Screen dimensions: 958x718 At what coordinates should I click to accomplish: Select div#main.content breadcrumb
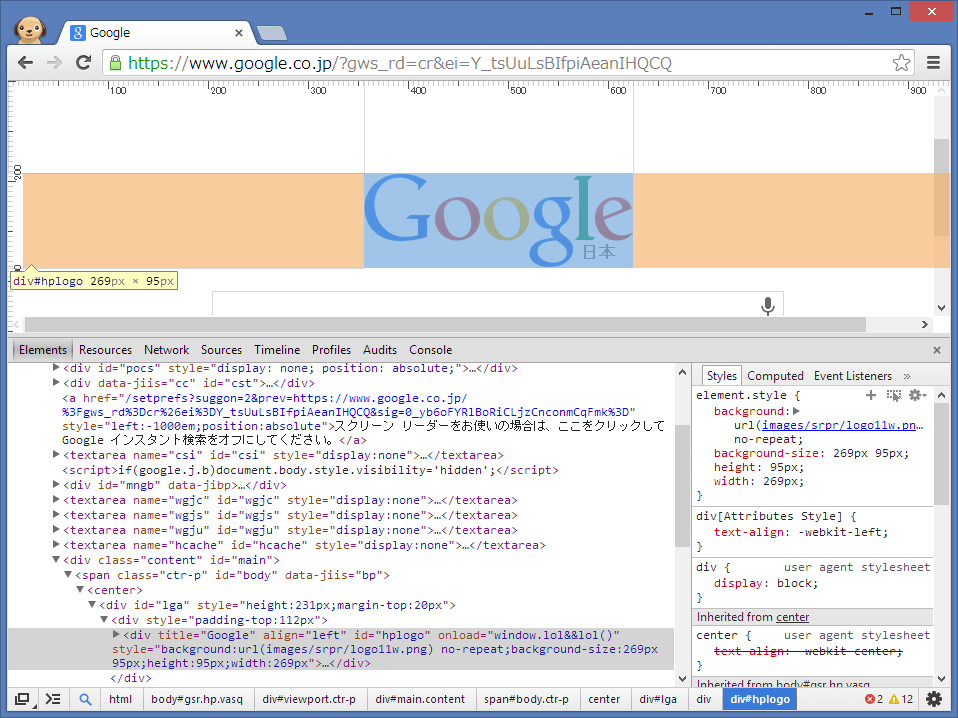pyautogui.click(x=420, y=699)
